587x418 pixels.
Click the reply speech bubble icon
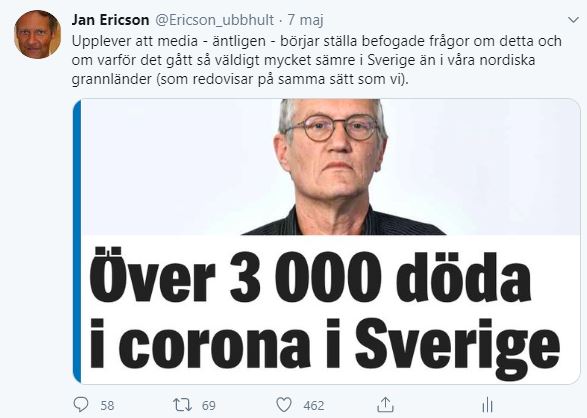click(x=81, y=405)
